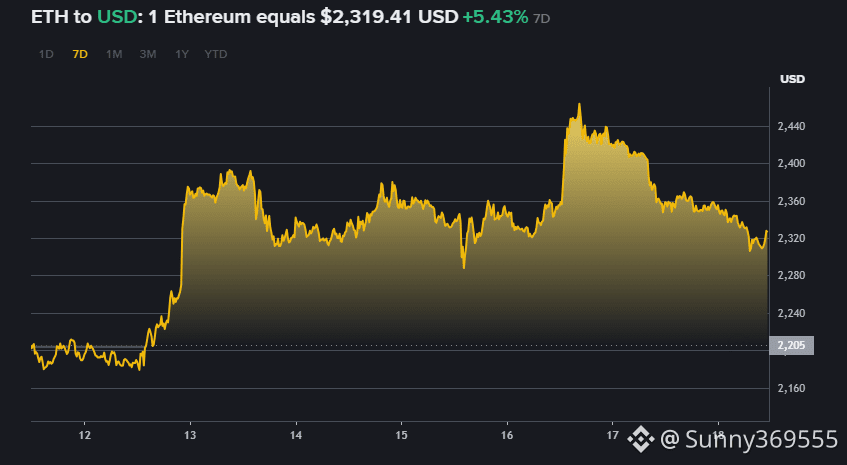Switch chart to 3M range
Viewport: 847px width, 465px height.
click(x=147, y=55)
